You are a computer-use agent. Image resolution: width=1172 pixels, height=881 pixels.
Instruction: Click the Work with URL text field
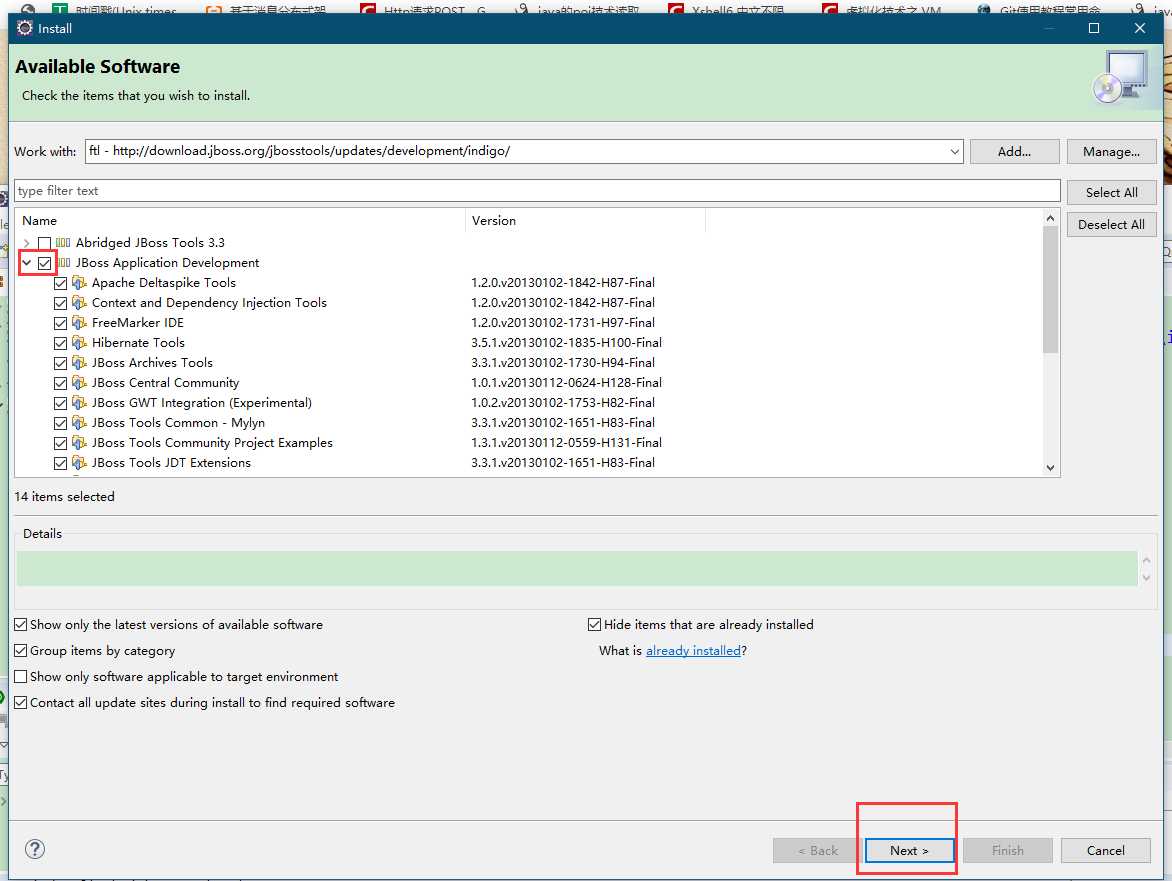pos(516,151)
